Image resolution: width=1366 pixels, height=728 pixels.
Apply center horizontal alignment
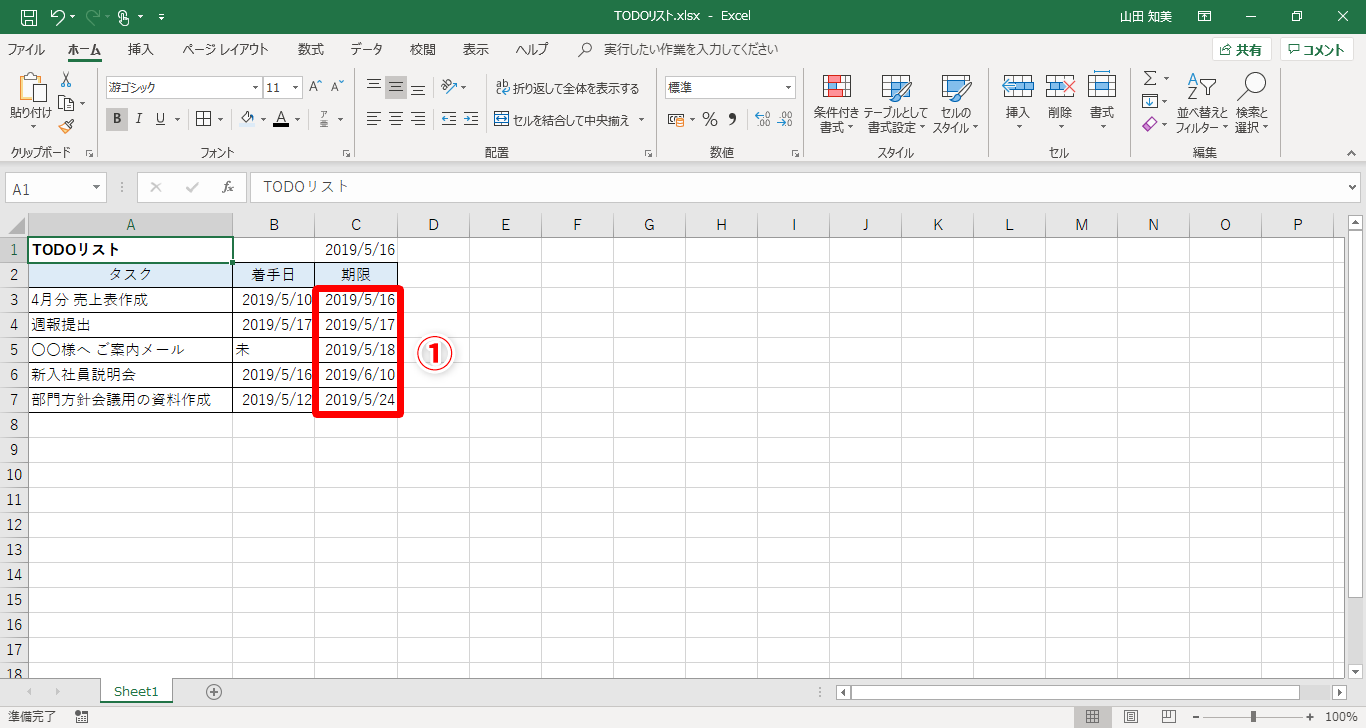coord(396,119)
